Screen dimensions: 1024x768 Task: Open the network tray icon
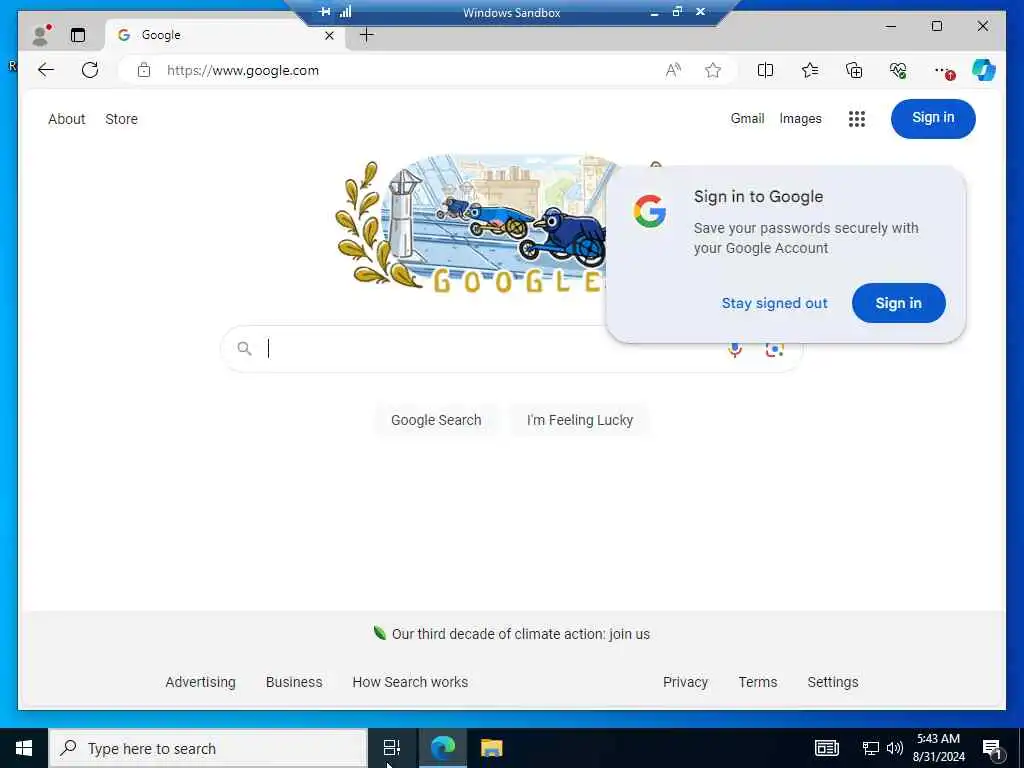(x=871, y=748)
